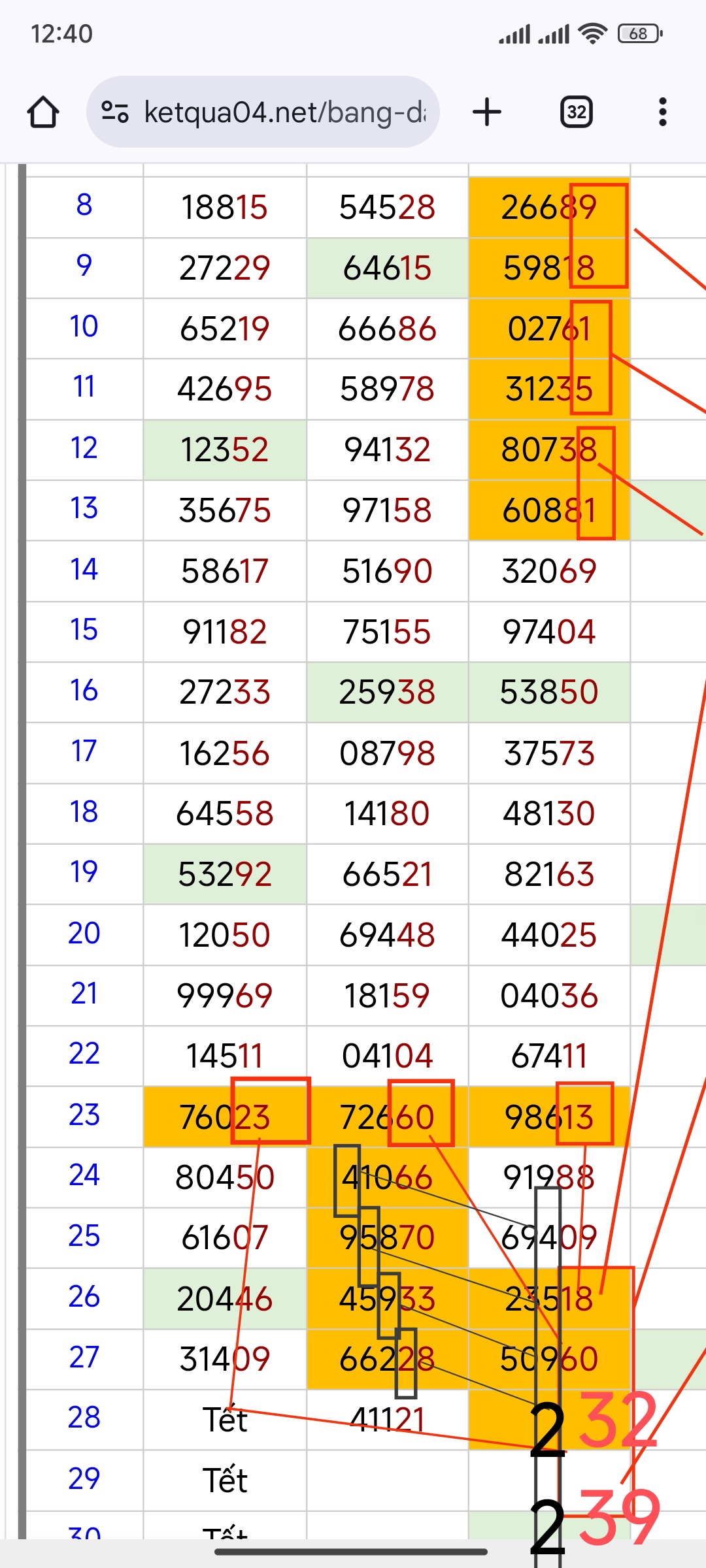Screen dimensions: 706x1568
Task: Open the tab switcher showing 32 tabs
Action: pyautogui.click(x=577, y=112)
